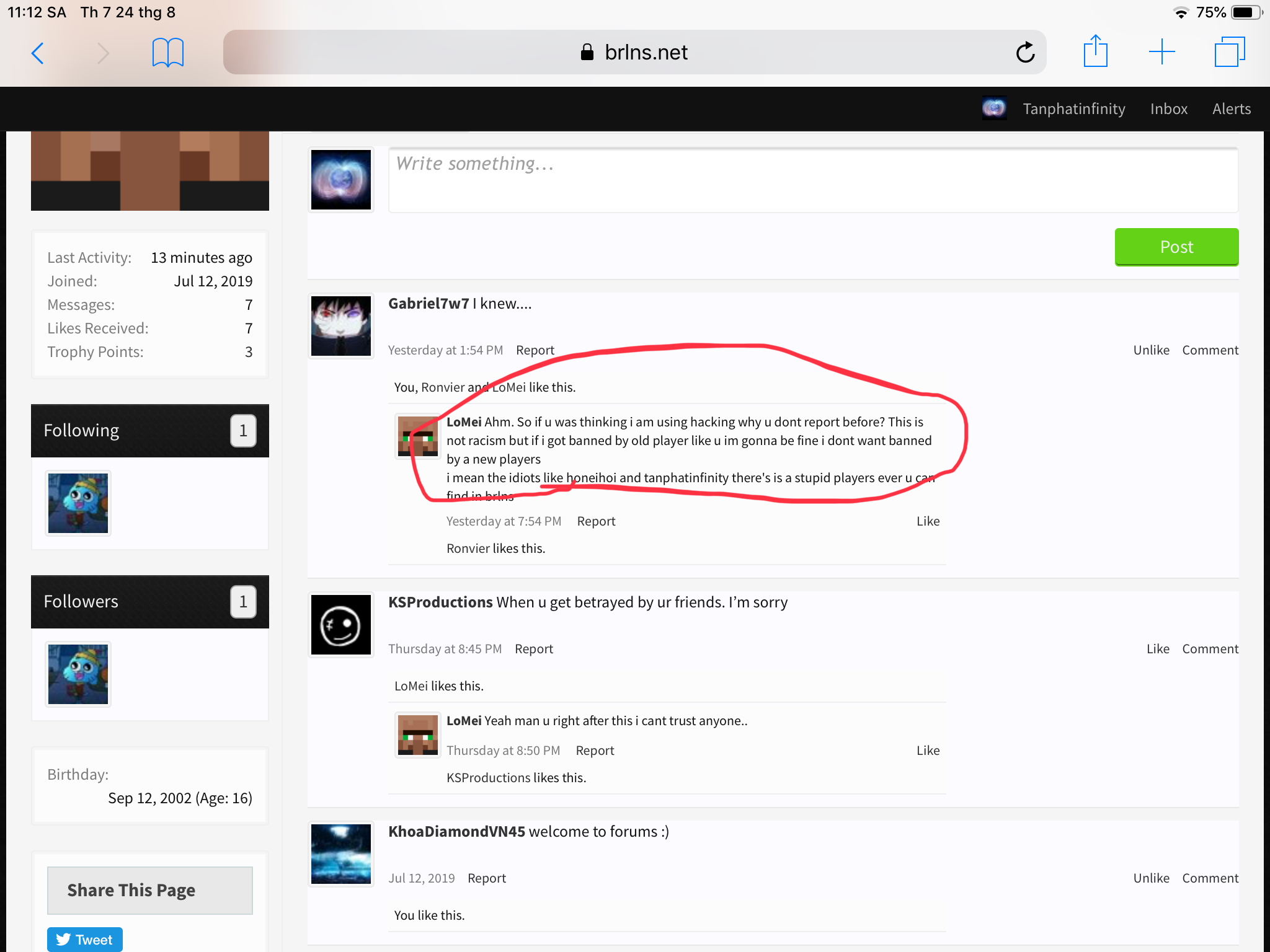1270x952 pixels.
Task: Open the Alerts menu
Action: click(x=1231, y=109)
